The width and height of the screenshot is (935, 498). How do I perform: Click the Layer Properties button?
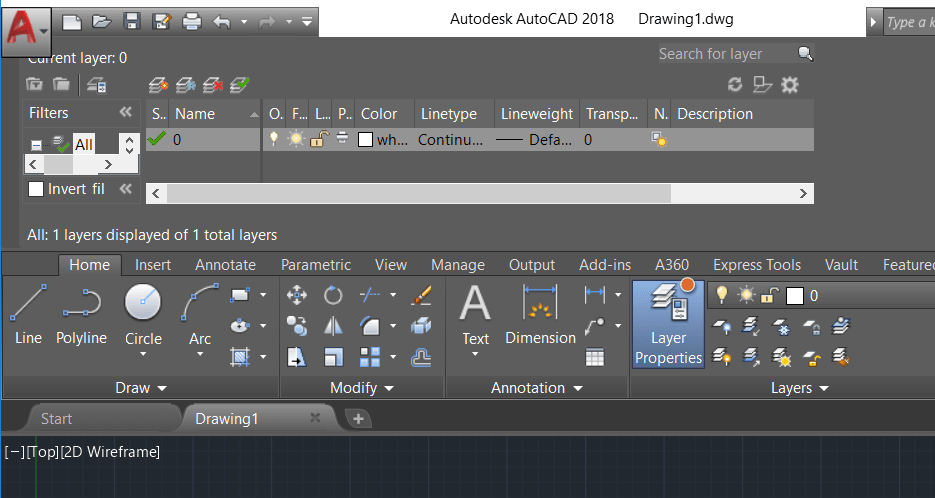point(668,324)
